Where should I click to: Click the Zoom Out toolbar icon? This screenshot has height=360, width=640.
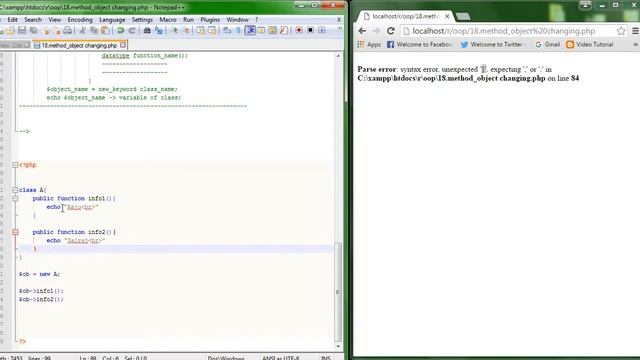187,31
